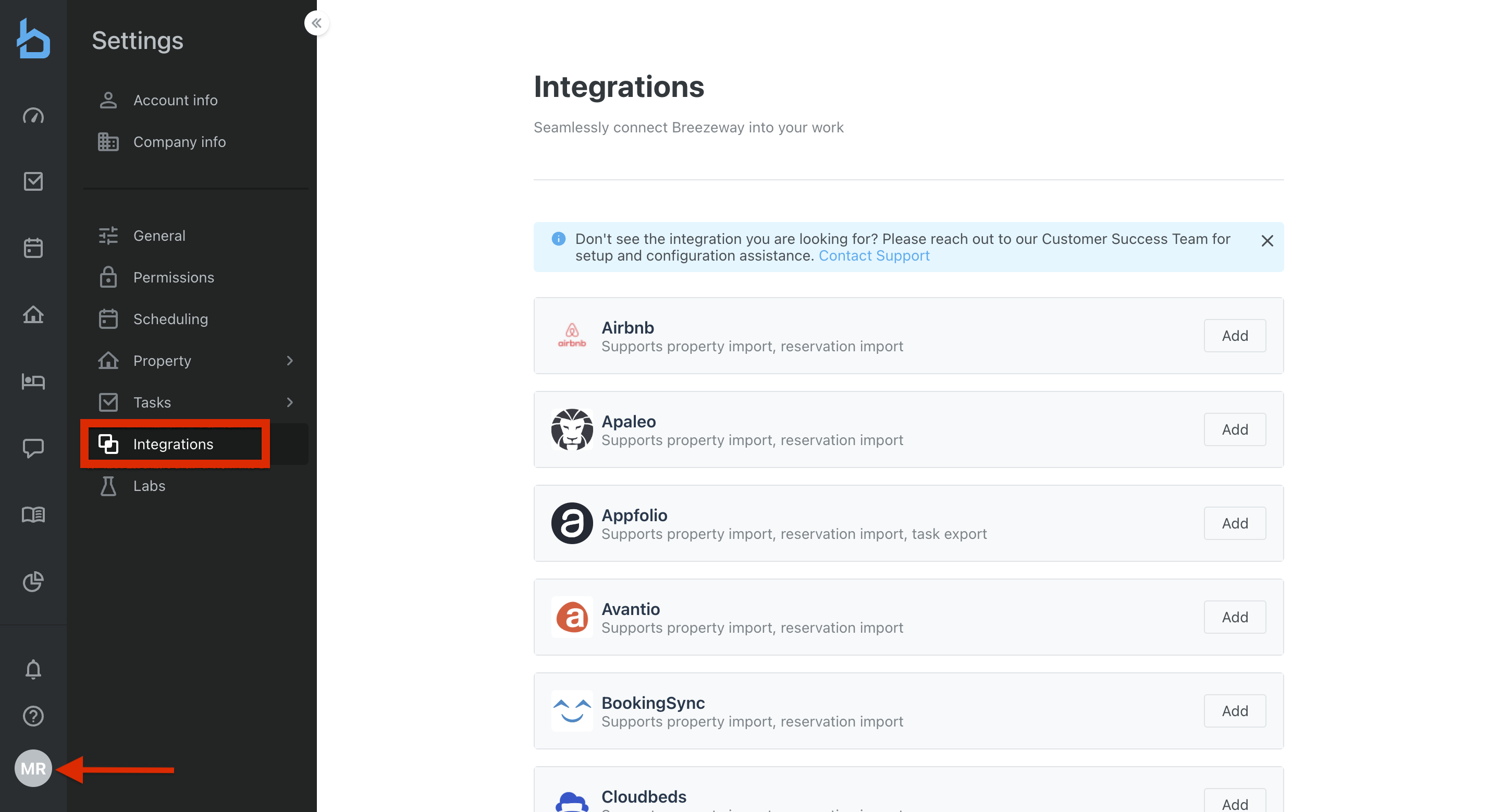Click the MR user avatar

tap(33, 768)
